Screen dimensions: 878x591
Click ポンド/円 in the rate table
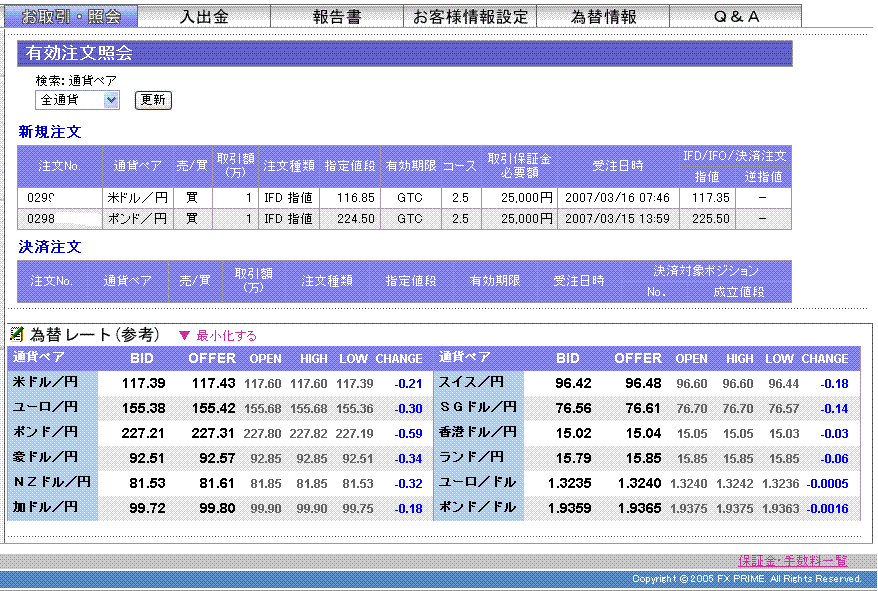coord(45,432)
